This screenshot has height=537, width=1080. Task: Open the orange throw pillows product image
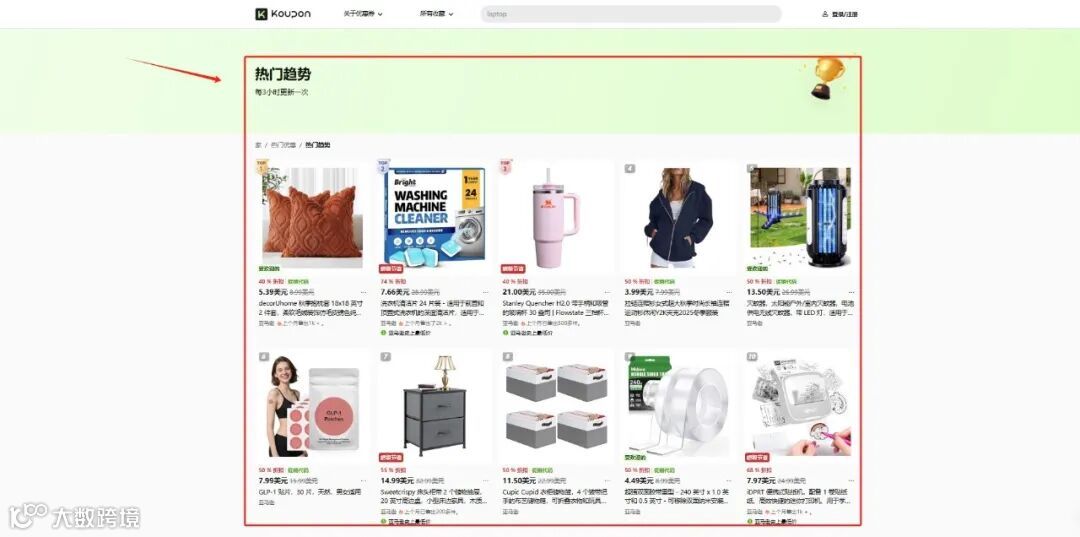pyautogui.click(x=313, y=217)
